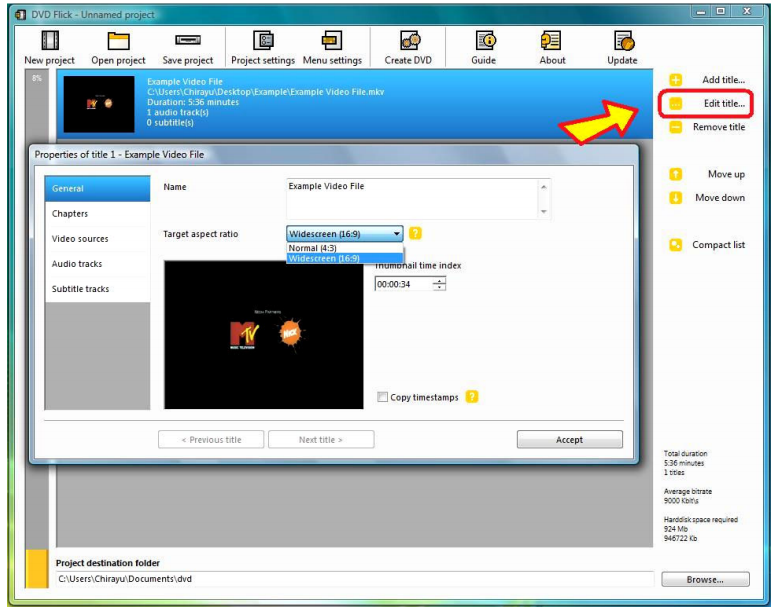The width and height of the screenshot is (774, 610).
Task: Click the Move up label
Action: (x=726, y=174)
